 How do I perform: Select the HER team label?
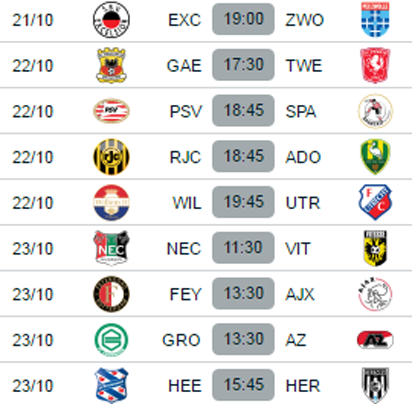coord(303,386)
